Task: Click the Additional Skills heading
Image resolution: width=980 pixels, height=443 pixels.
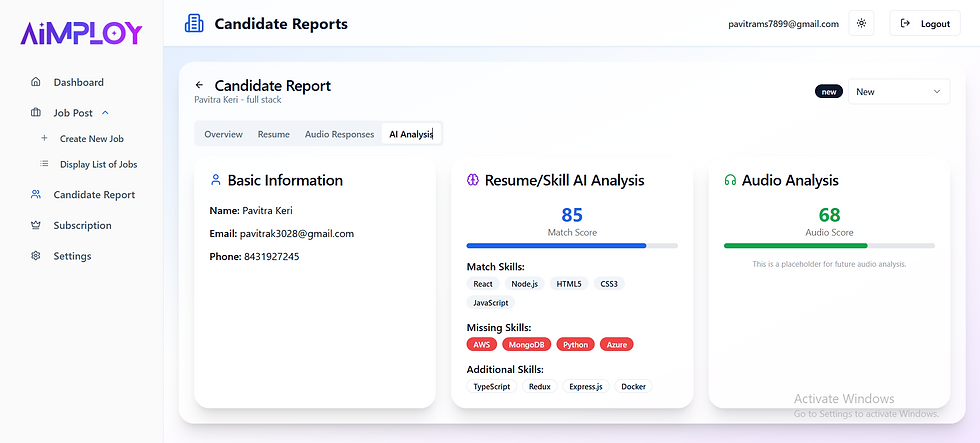Action: 505,369
